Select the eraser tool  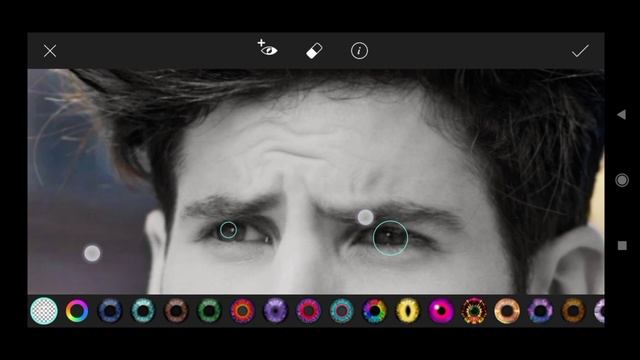tap(314, 51)
